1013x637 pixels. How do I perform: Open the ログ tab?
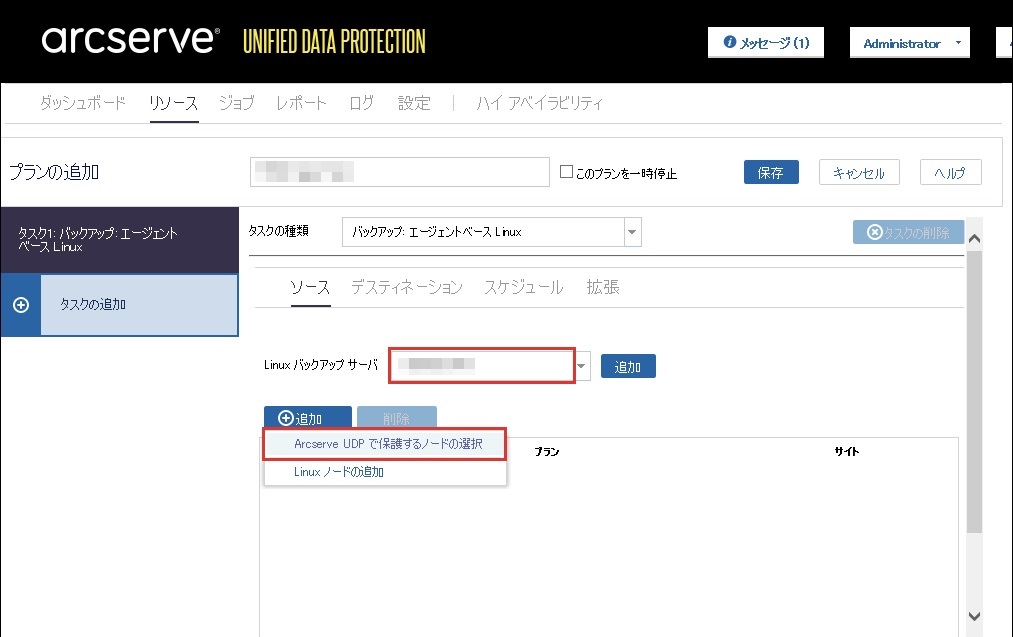[362, 103]
